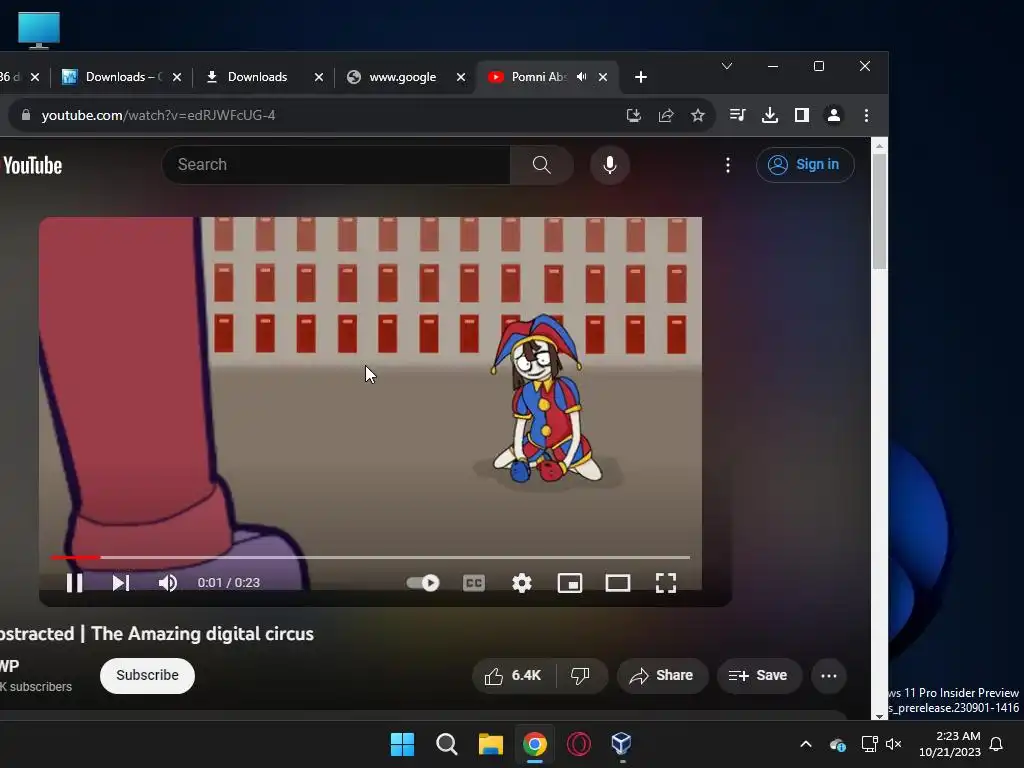Close the second Downloads tab
Image resolution: width=1024 pixels, height=768 pixels.
click(319, 77)
